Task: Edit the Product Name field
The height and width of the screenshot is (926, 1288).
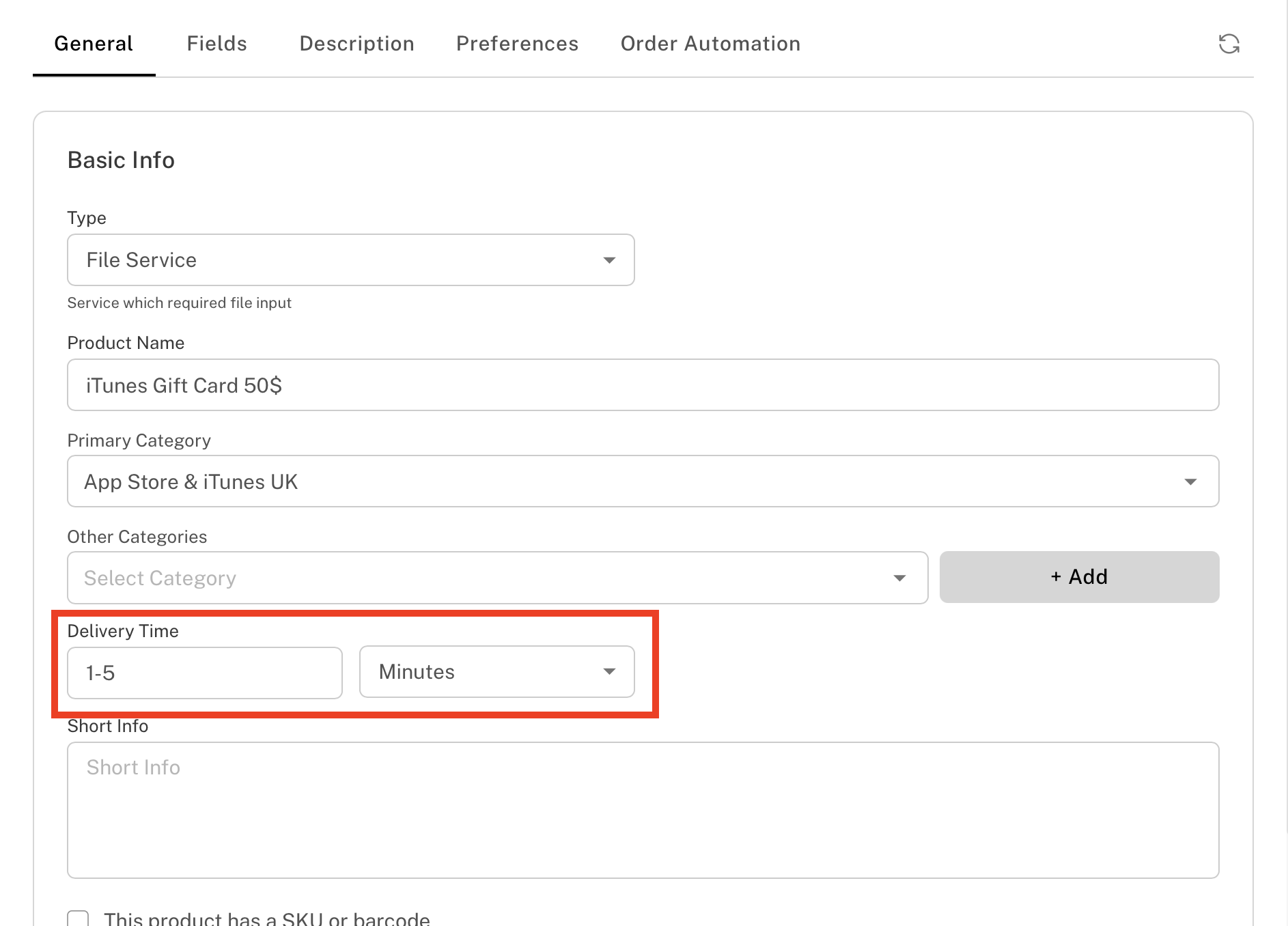Action: tap(643, 385)
